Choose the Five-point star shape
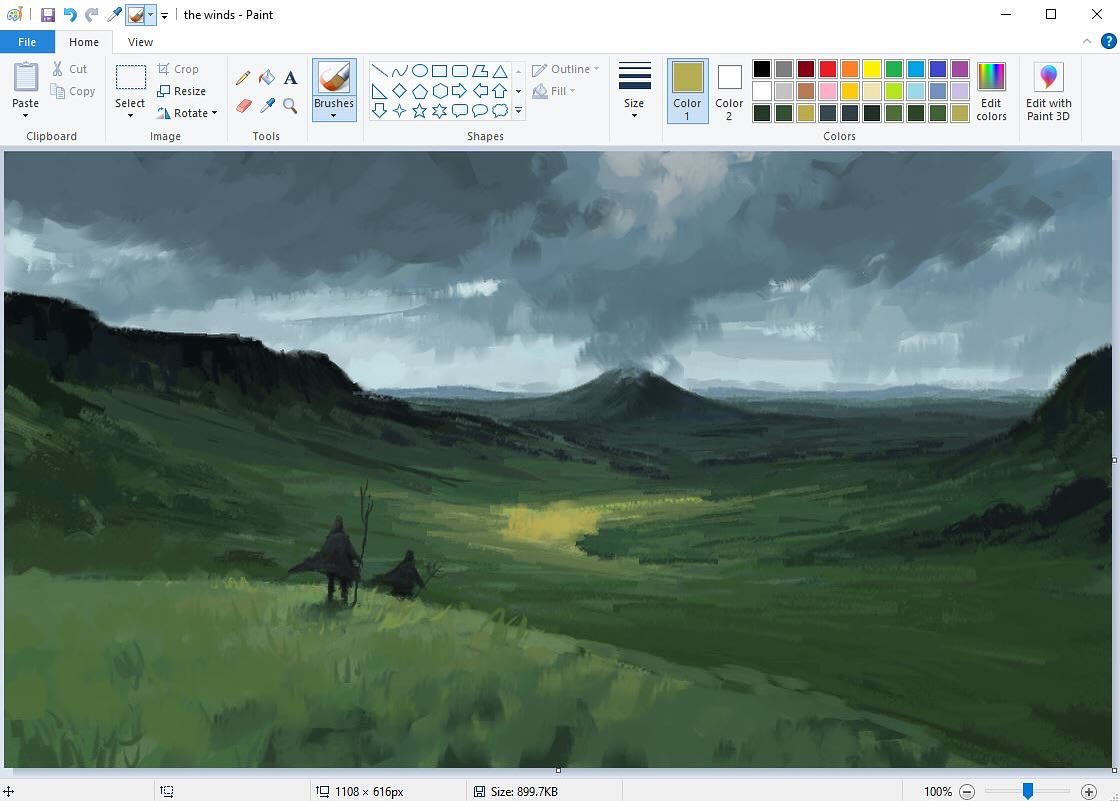Viewport: 1120px width, 801px height. 420,110
